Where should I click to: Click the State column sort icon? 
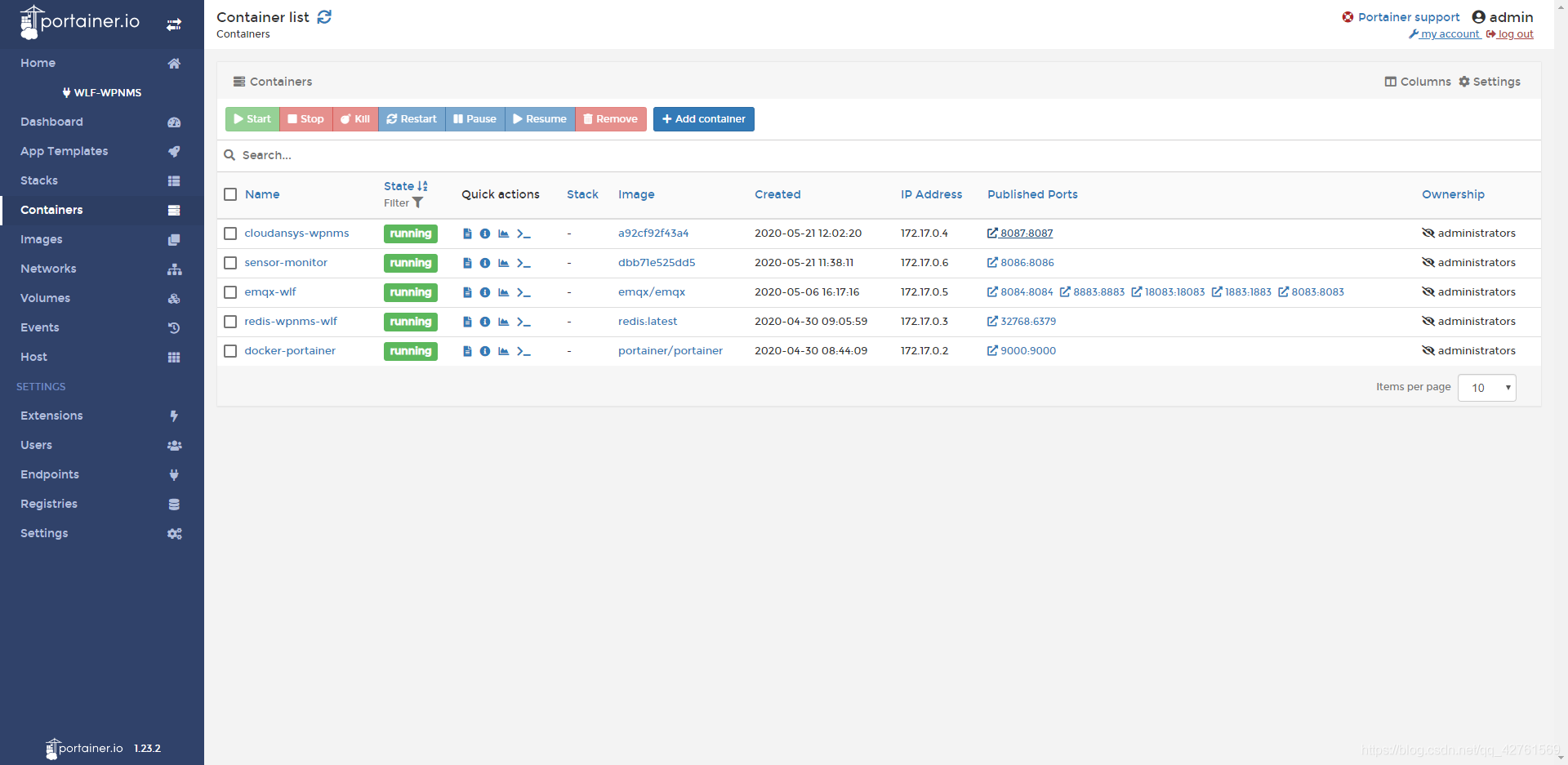tap(422, 186)
